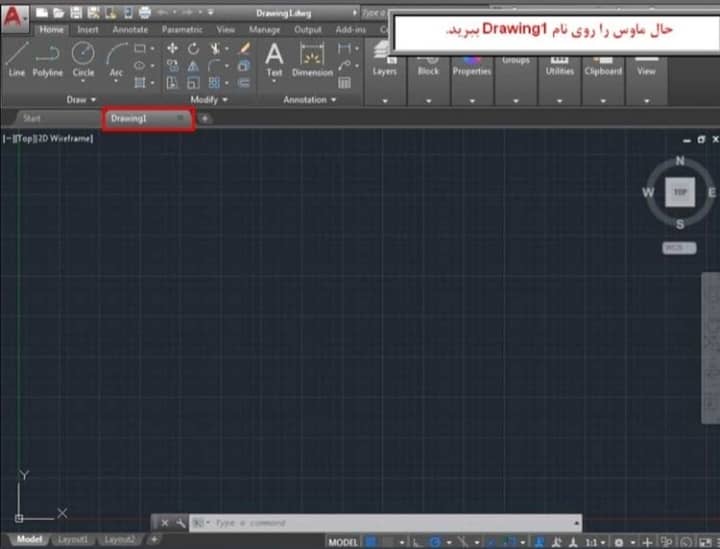
Task: Expand the Draw panel flyout
Action: 81,100
